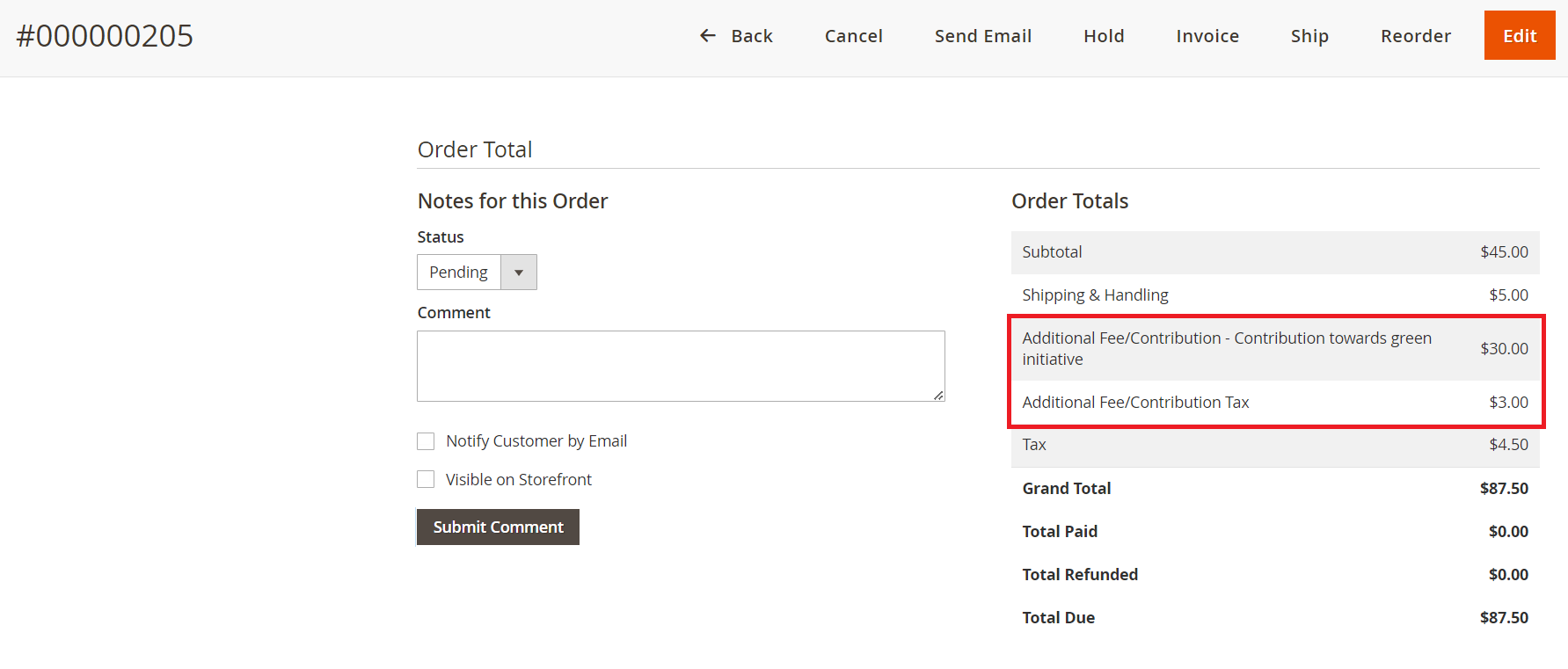Focus the Comment text area
The width and height of the screenshot is (1568, 669).
[x=680, y=366]
